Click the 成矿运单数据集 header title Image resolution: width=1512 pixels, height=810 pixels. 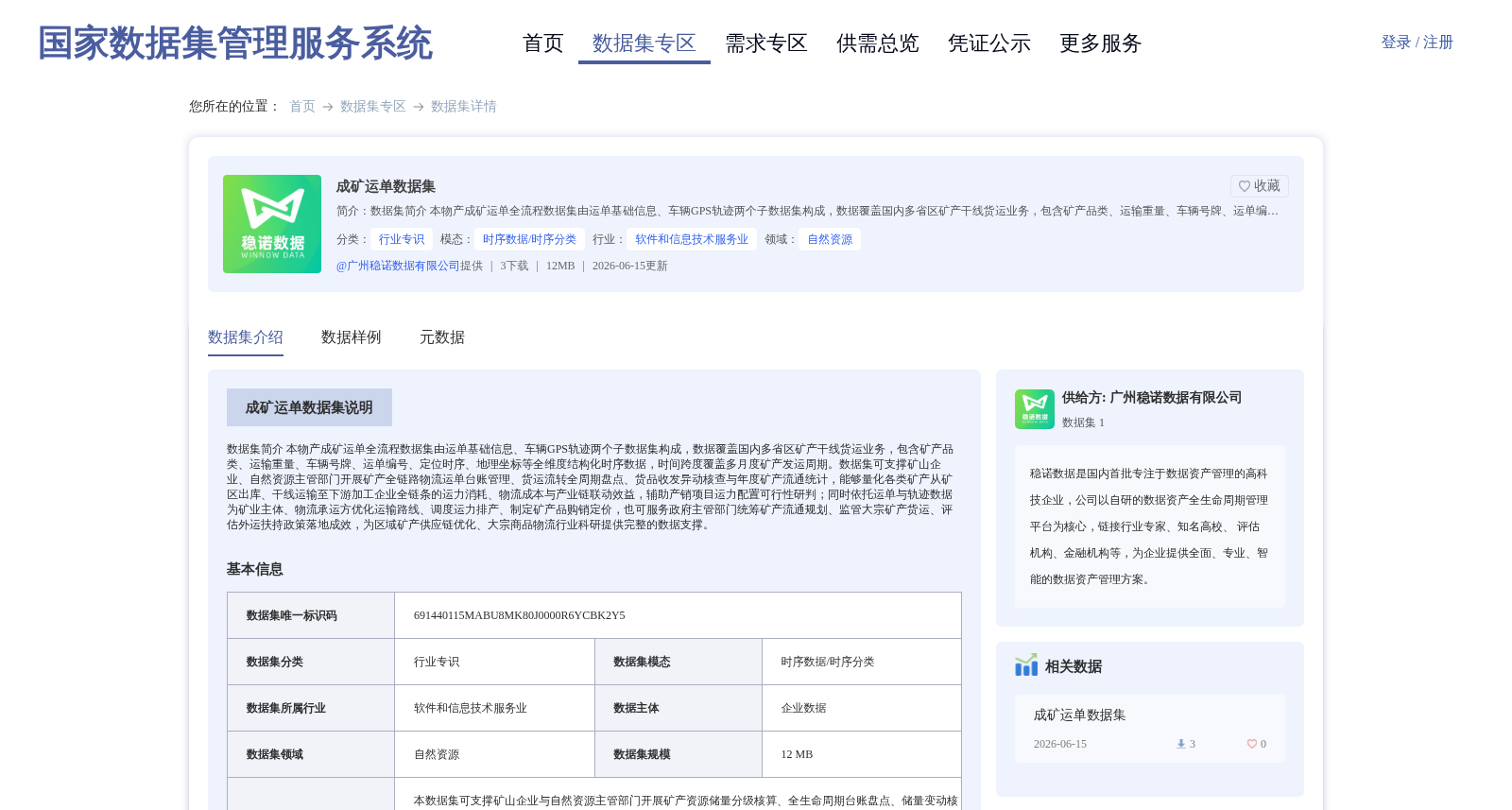(x=386, y=186)
